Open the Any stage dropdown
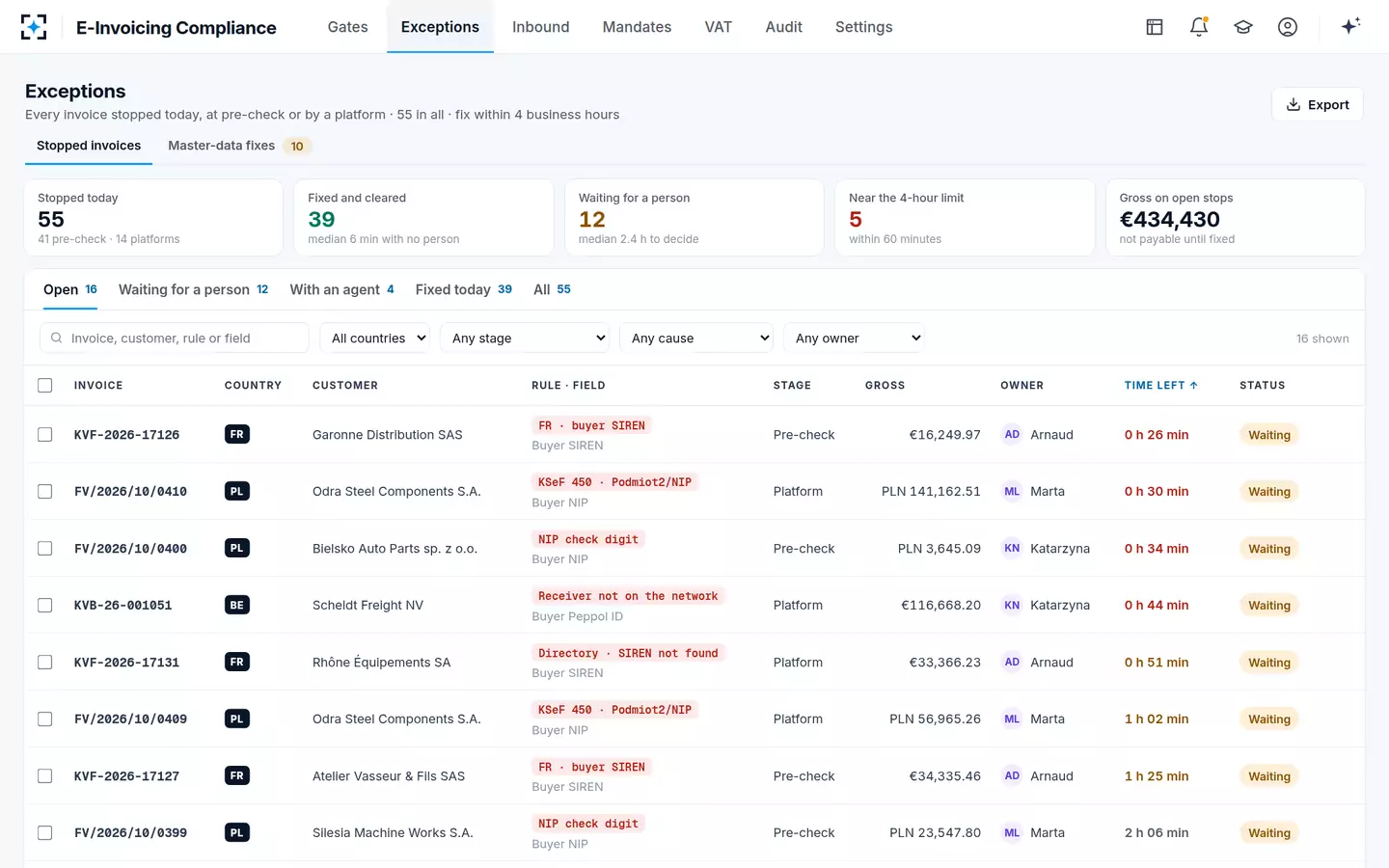The width and height of the screenshot is (1389, 868). [x=525, y=338]
